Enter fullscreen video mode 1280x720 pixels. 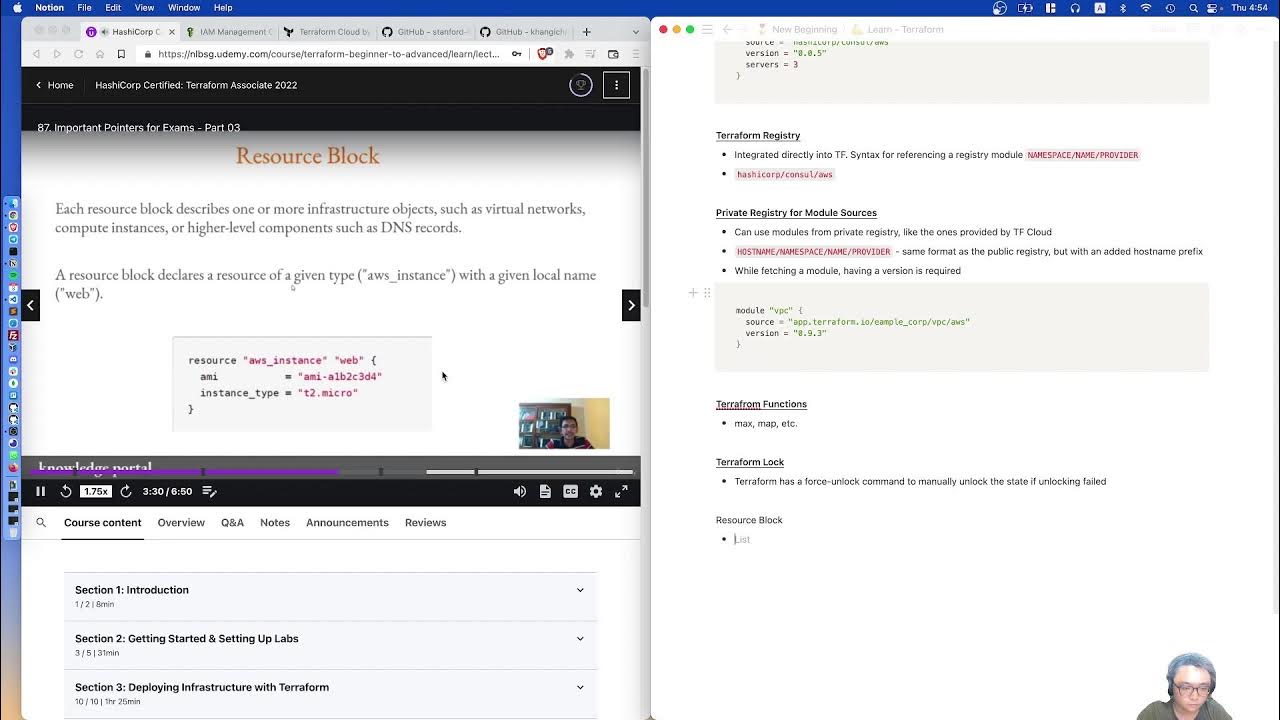(x=621, y=491)
